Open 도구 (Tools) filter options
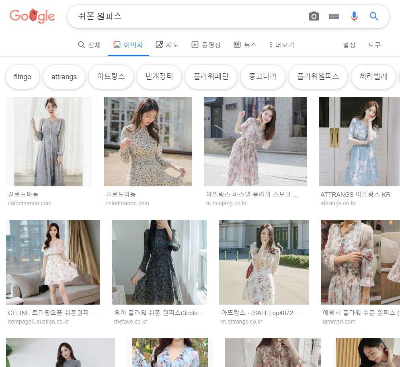The width and height of the screenshot is (400, 367). point(374,45)
